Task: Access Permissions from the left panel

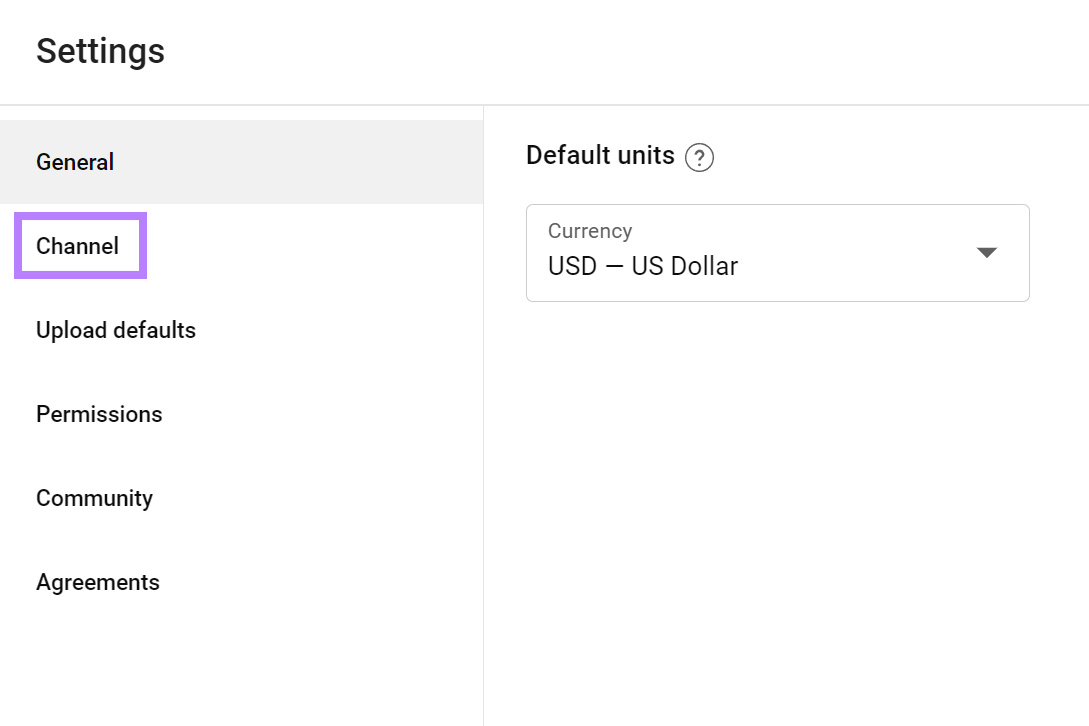Action: [98, 414]
